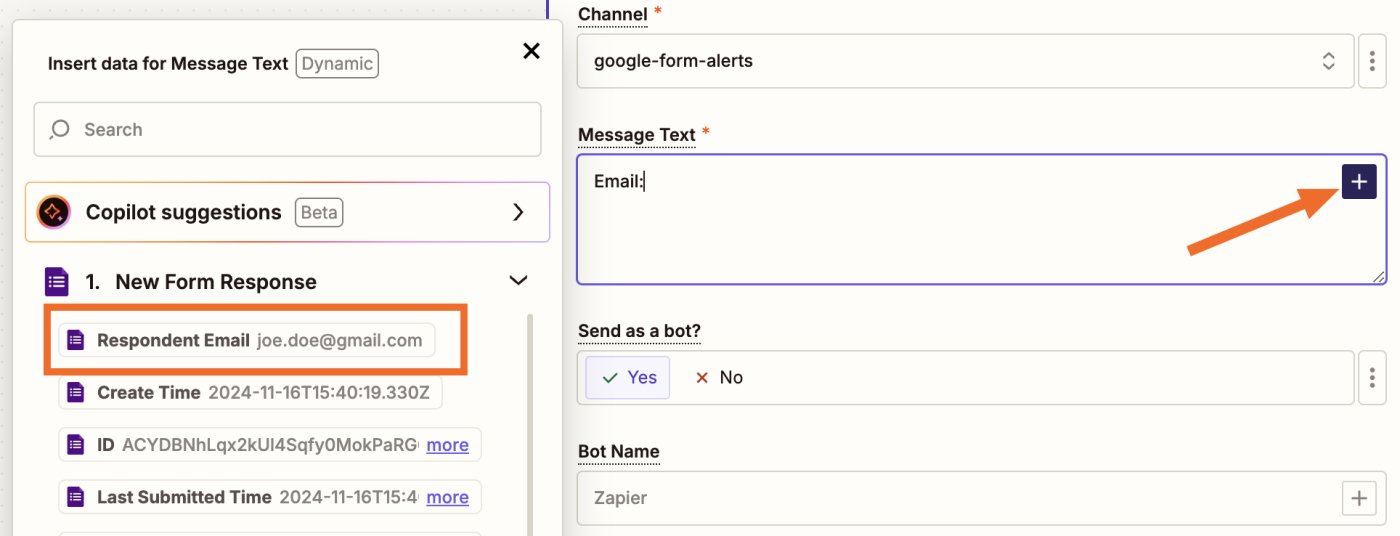This screenshot has height=536, width=1400.
Task: Show more of the ID value
Action: tap(447, 445)
